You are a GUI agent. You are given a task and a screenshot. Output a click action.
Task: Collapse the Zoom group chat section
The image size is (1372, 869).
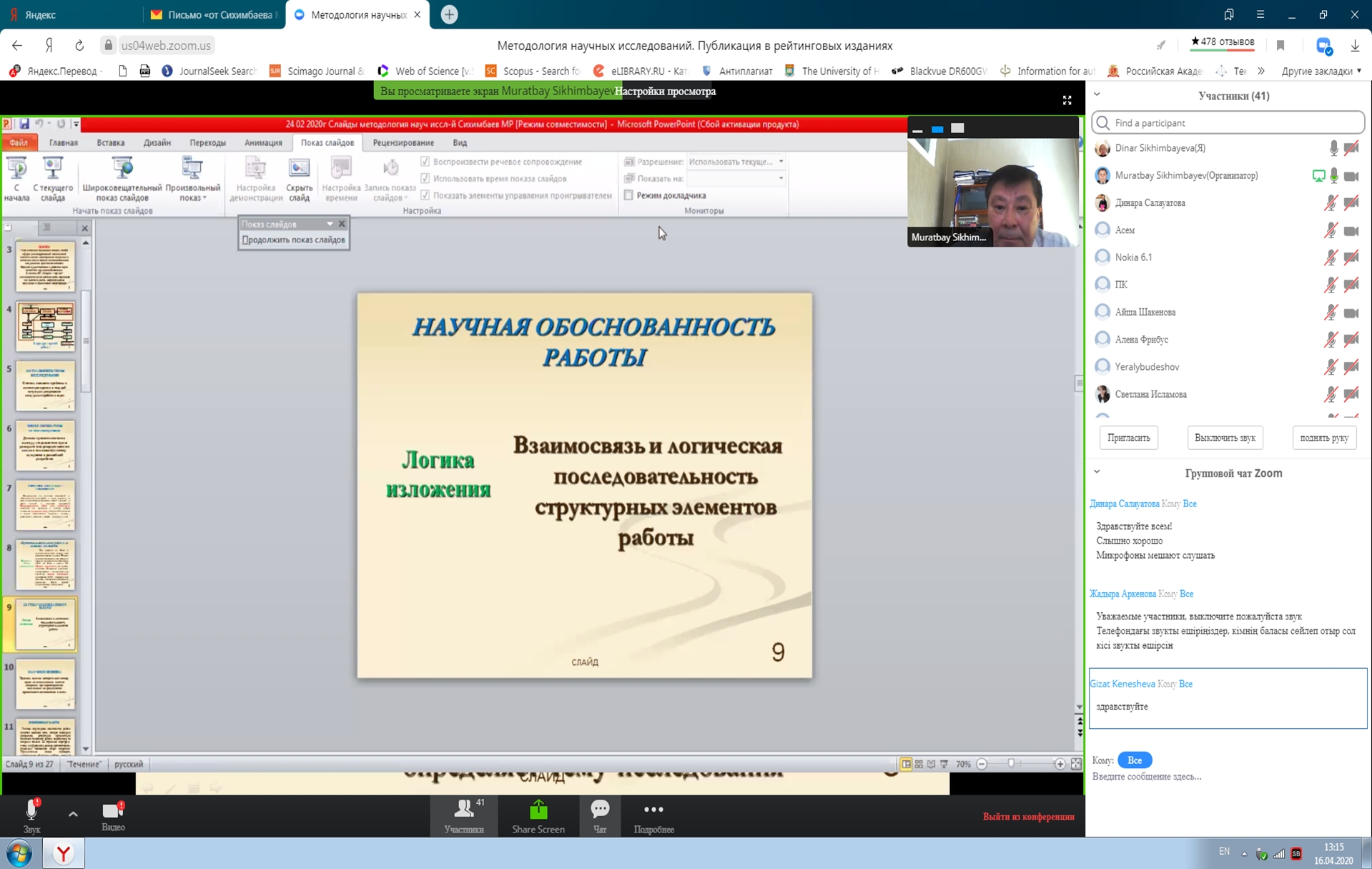(1097, 473)
